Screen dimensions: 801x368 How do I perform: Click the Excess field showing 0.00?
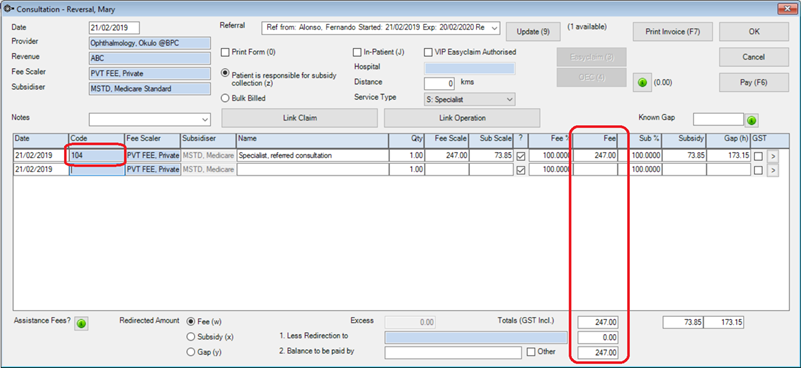[x=410, y=323]
